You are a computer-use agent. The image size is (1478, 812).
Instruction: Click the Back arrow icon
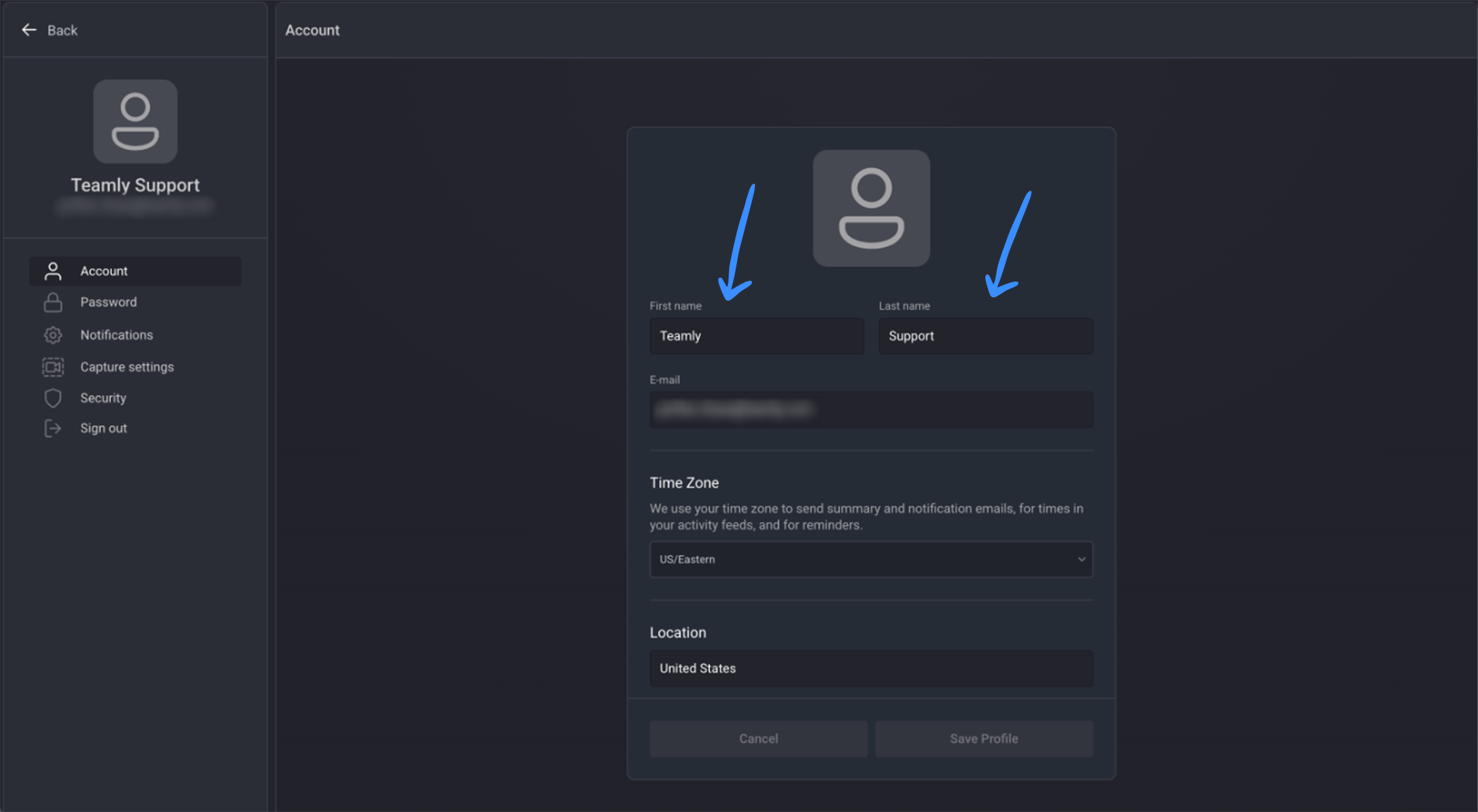(x=29, y=29)
